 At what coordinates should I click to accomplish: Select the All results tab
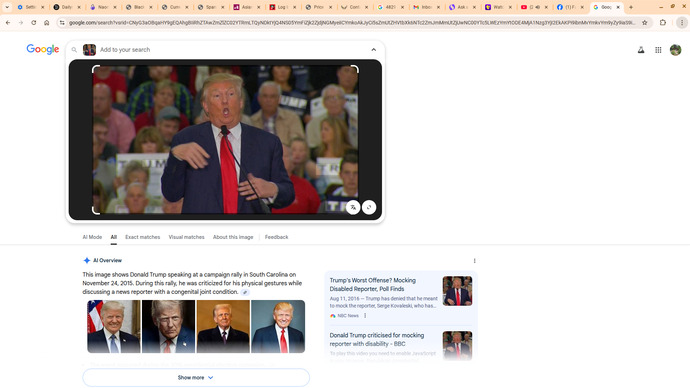114,237
